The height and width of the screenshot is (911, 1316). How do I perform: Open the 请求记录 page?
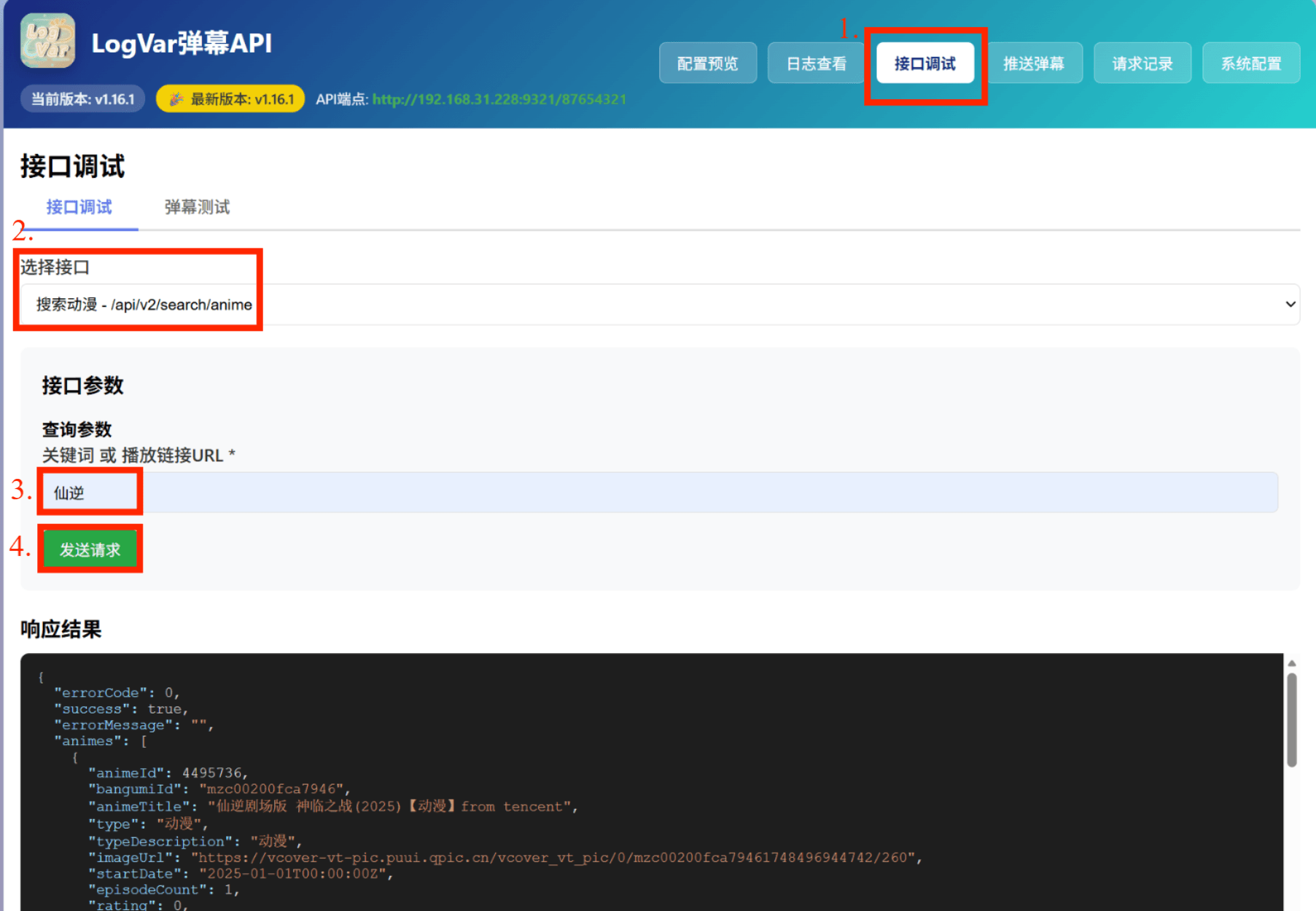point(1142,63)
